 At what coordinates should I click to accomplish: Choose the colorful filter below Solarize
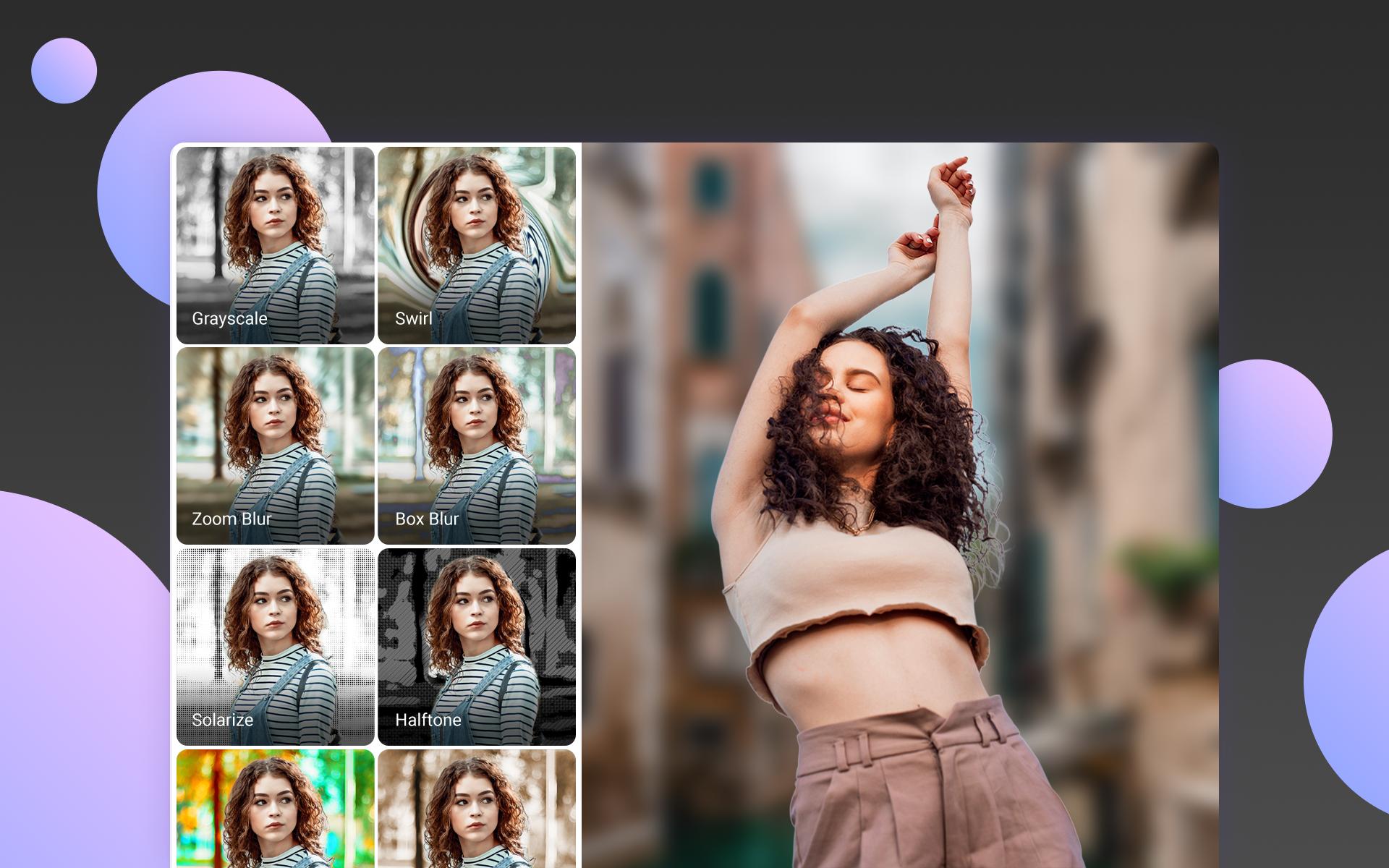coord(276,809)
